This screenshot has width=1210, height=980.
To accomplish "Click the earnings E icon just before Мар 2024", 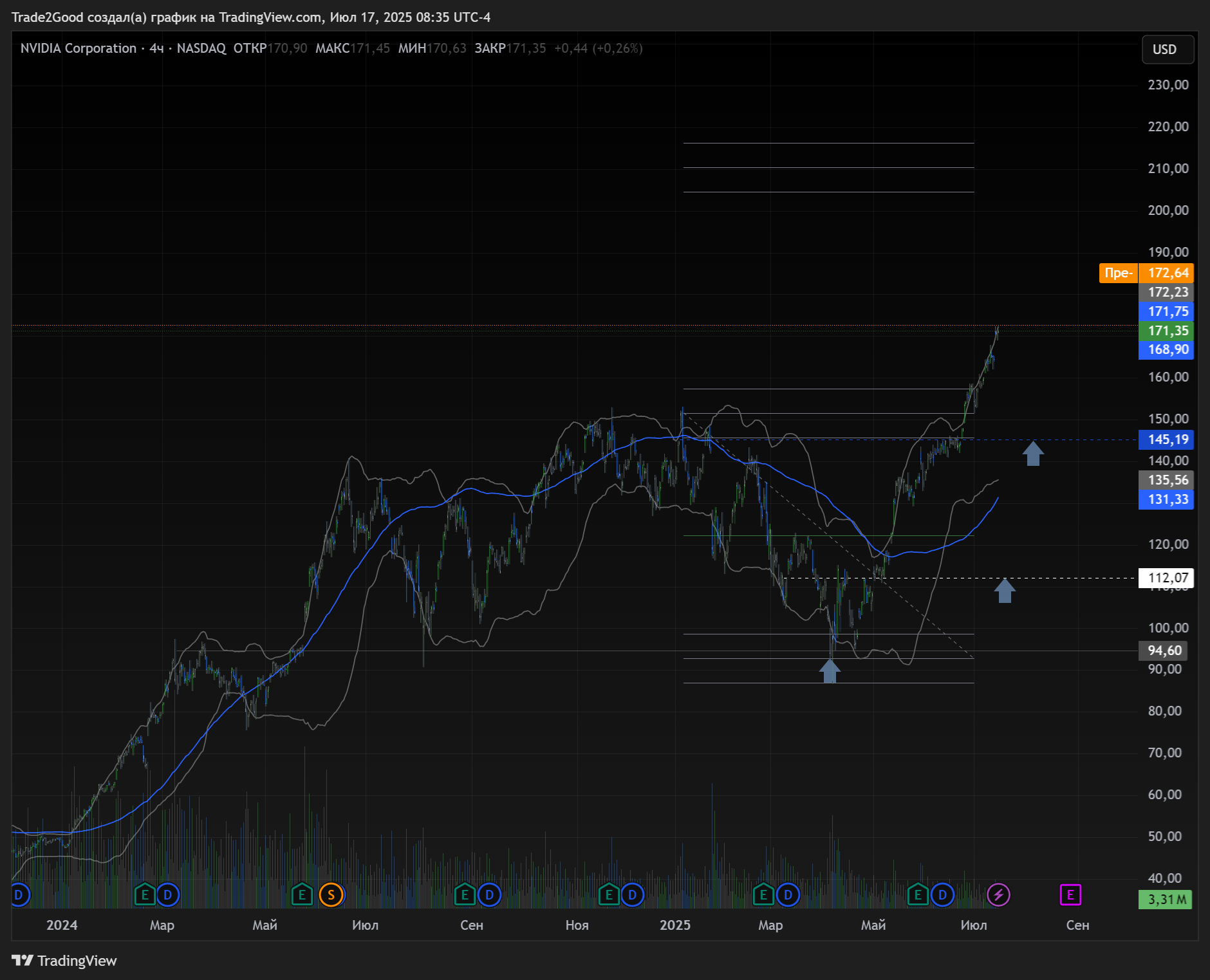I will pos(145,894).
